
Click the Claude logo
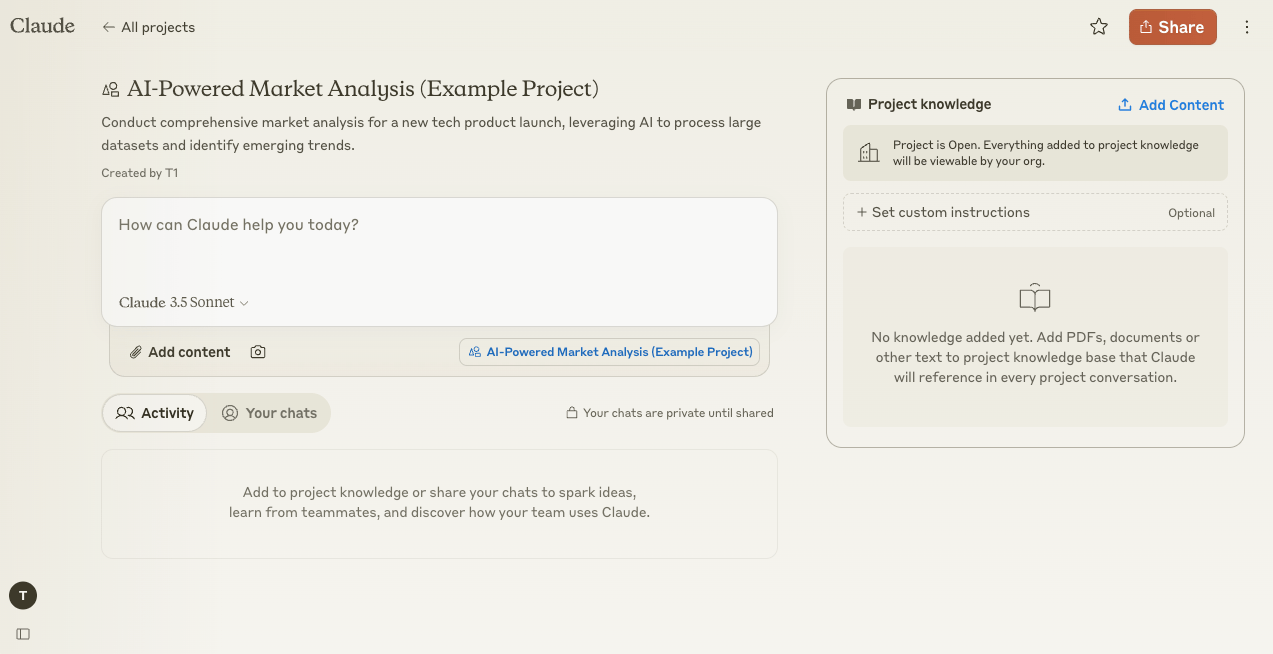pyautogui.click(x=42, y=26)
